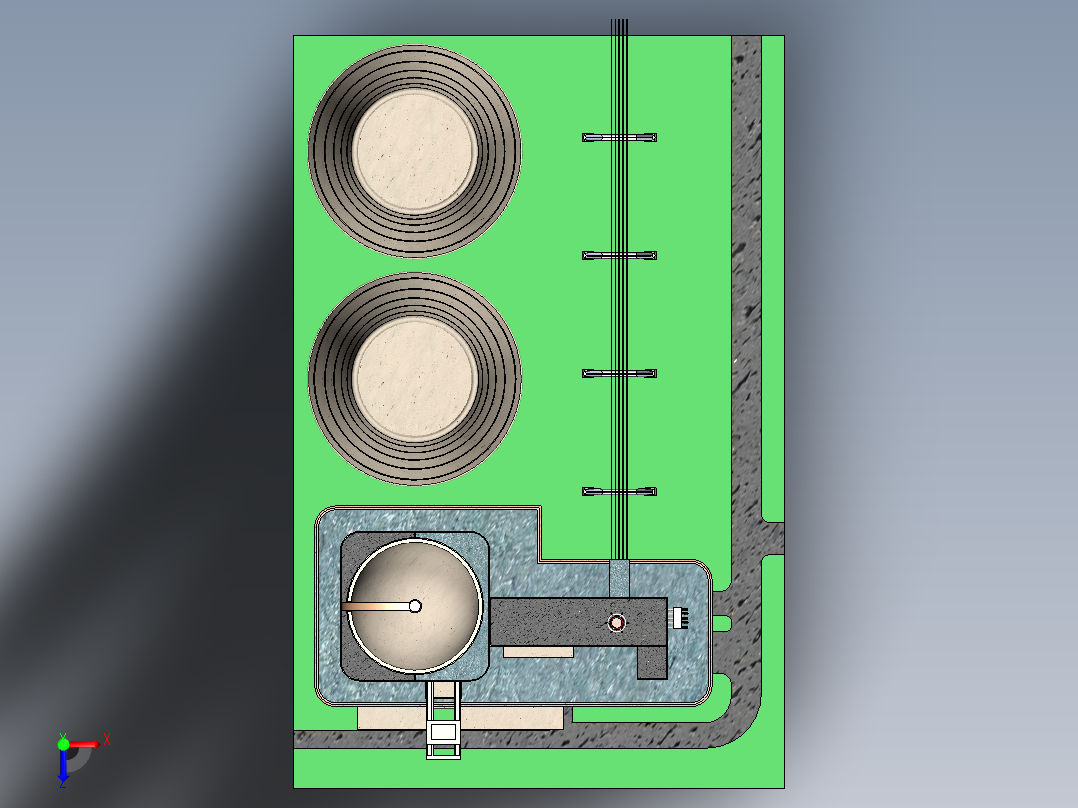Screen dimensions: 1078x808
Task: Select the second pipe support bracket from top
Action: [619, 256]
